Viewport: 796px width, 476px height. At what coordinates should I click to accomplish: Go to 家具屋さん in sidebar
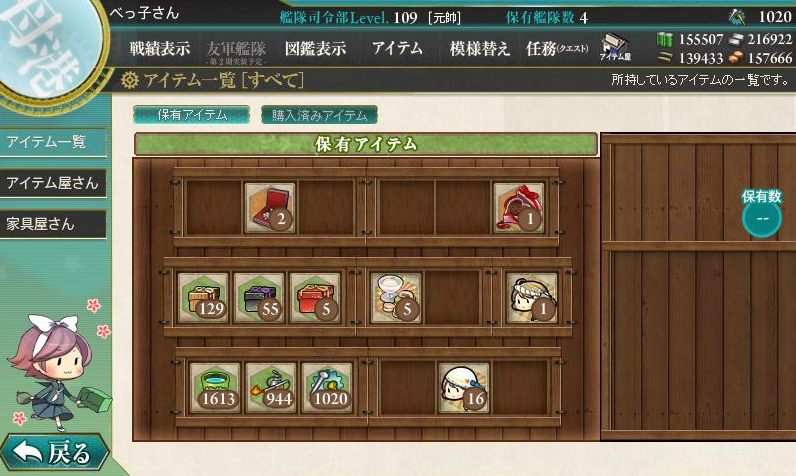click(53, 224)
